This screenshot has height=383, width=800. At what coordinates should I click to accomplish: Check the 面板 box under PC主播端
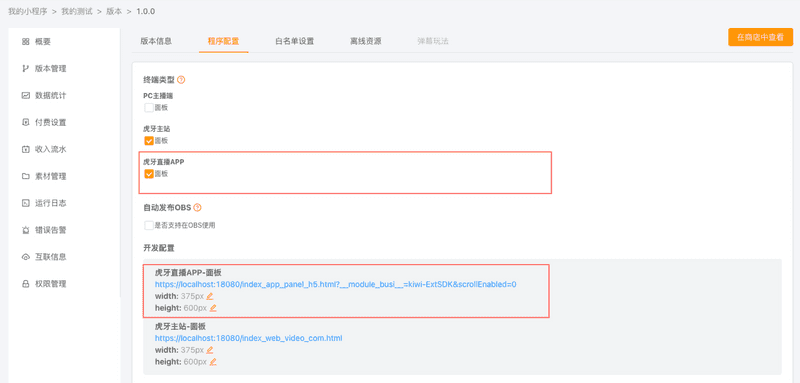pyautogui.click(x=148, y=108)
